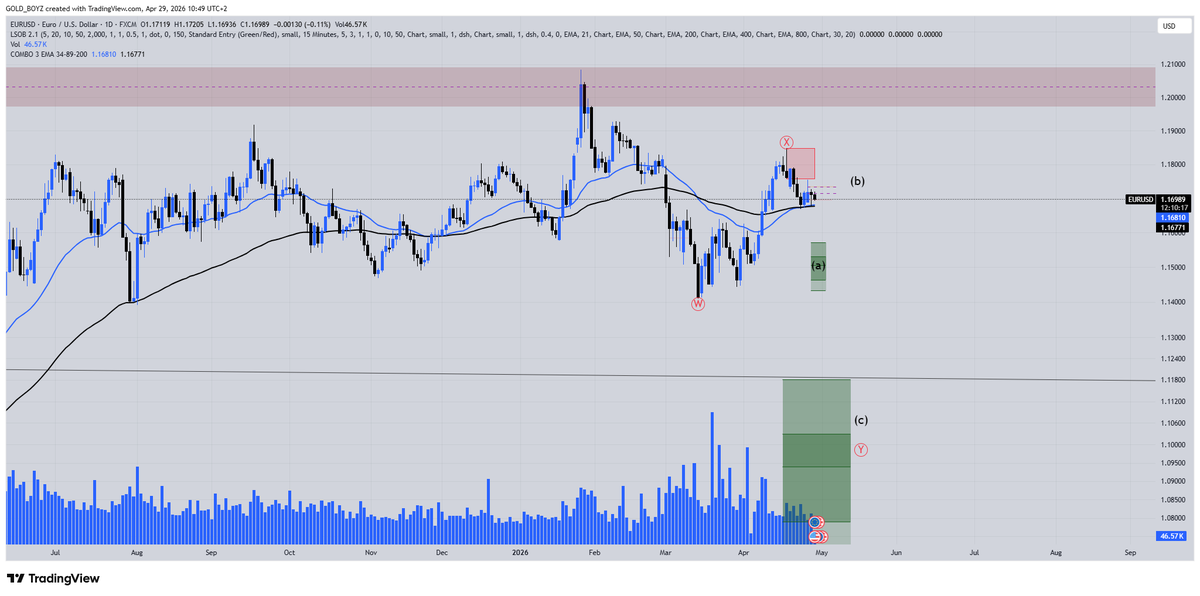Image resolution: width=1200 pixels, height=596 pixels.
Task: Click the Euro flag economic event icon
Action: click(x=814, y=522)
